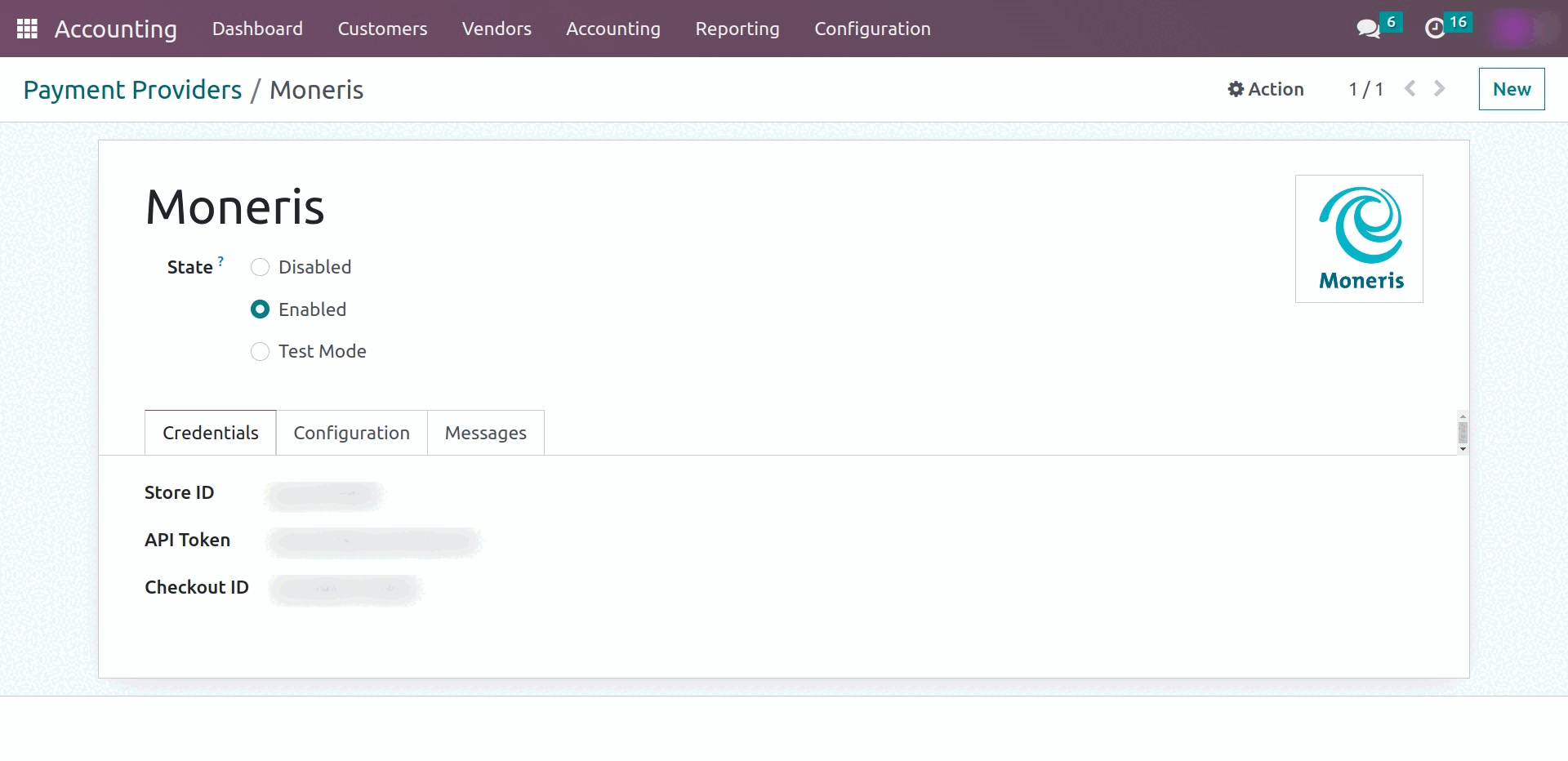Image resolution: width=1568 pixels, height=761 pixels.
Task: Select the Enabled state radio
Action: [x=260, y=309]
